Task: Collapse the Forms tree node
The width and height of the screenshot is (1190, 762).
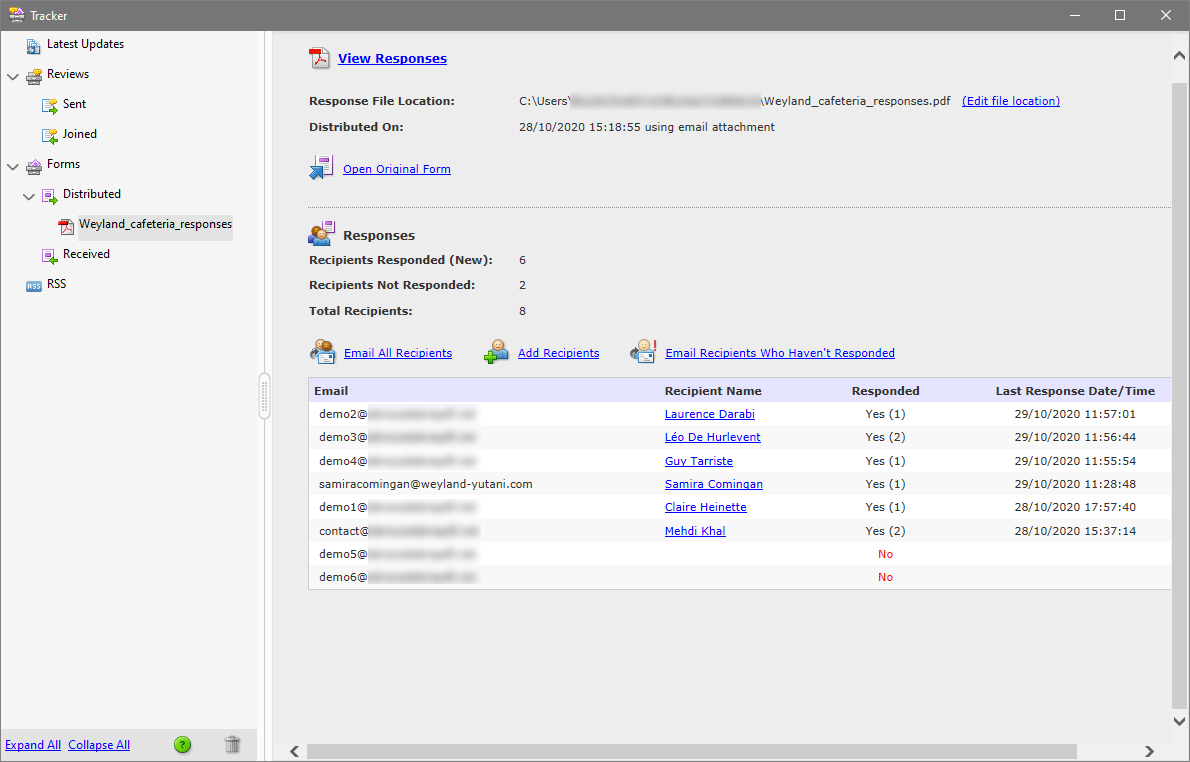Action: (x=12, y=164)
